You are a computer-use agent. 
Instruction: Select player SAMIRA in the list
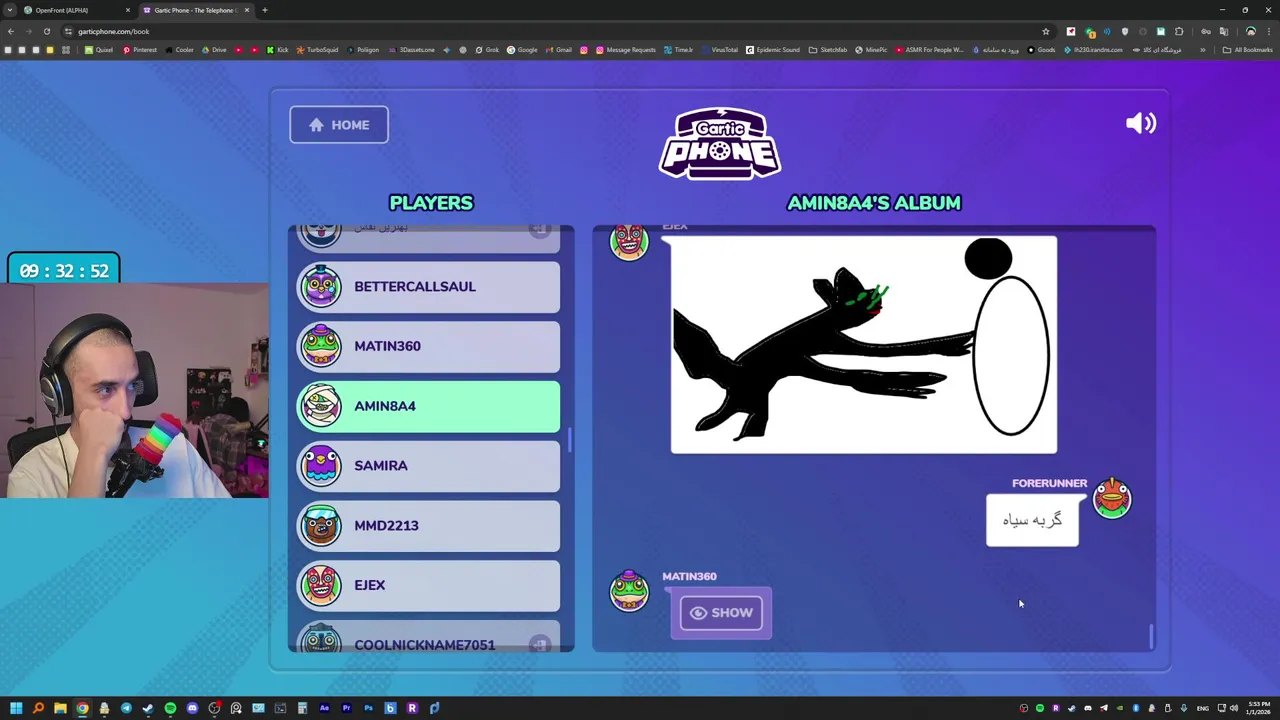click(x=429, y=466)
